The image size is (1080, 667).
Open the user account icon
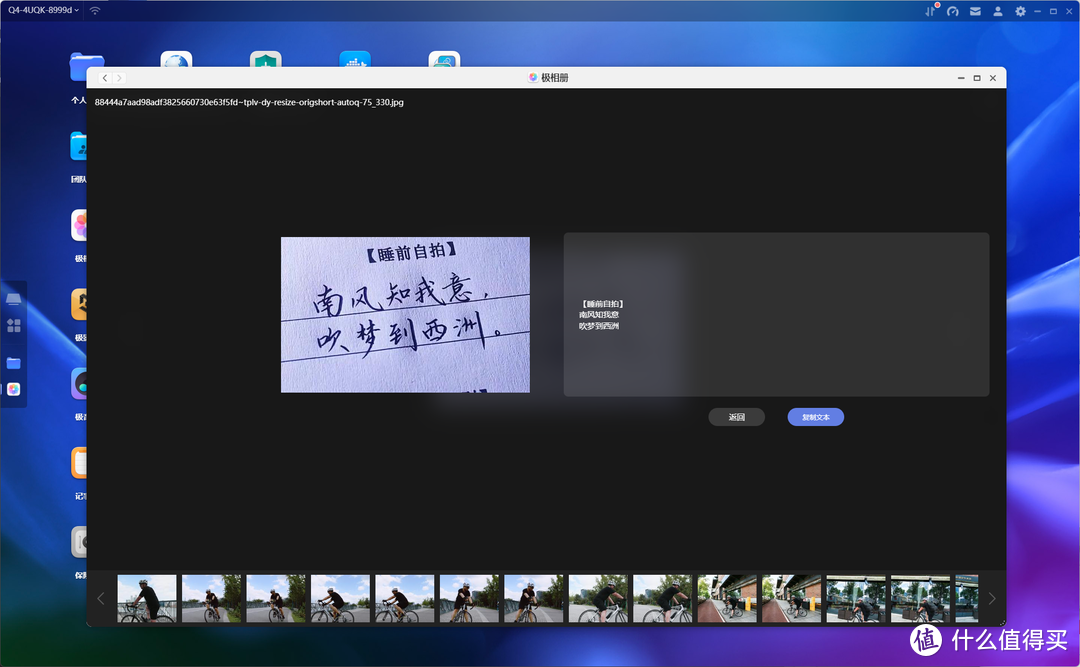point(997,11)
